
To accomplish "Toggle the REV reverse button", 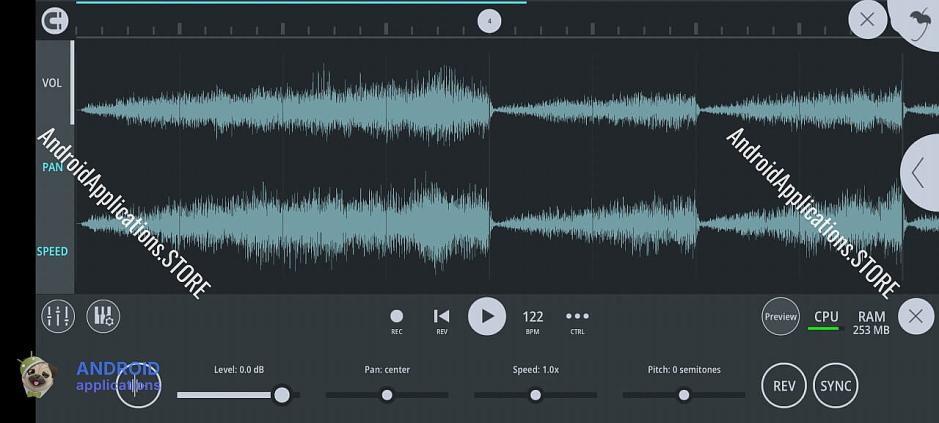I will click(x=783, y=385).
